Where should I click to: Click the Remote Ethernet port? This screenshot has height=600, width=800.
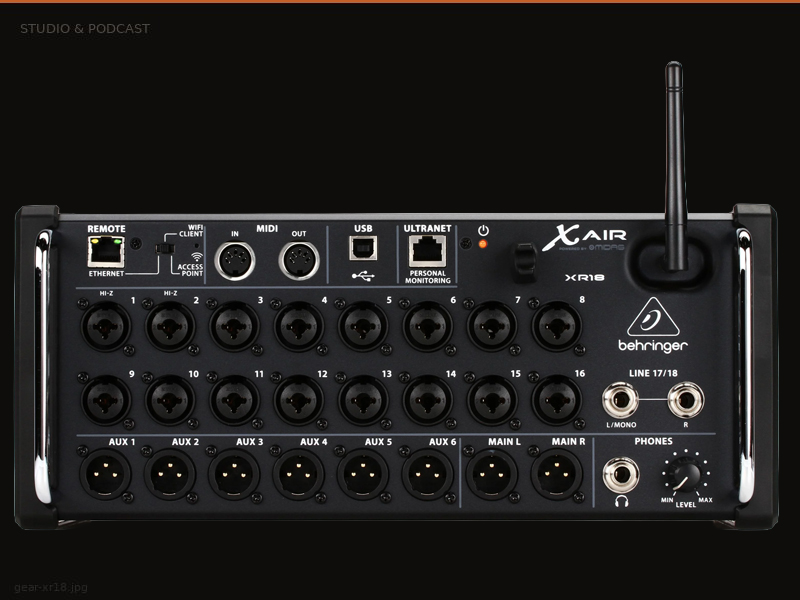[x=106, y=252]
